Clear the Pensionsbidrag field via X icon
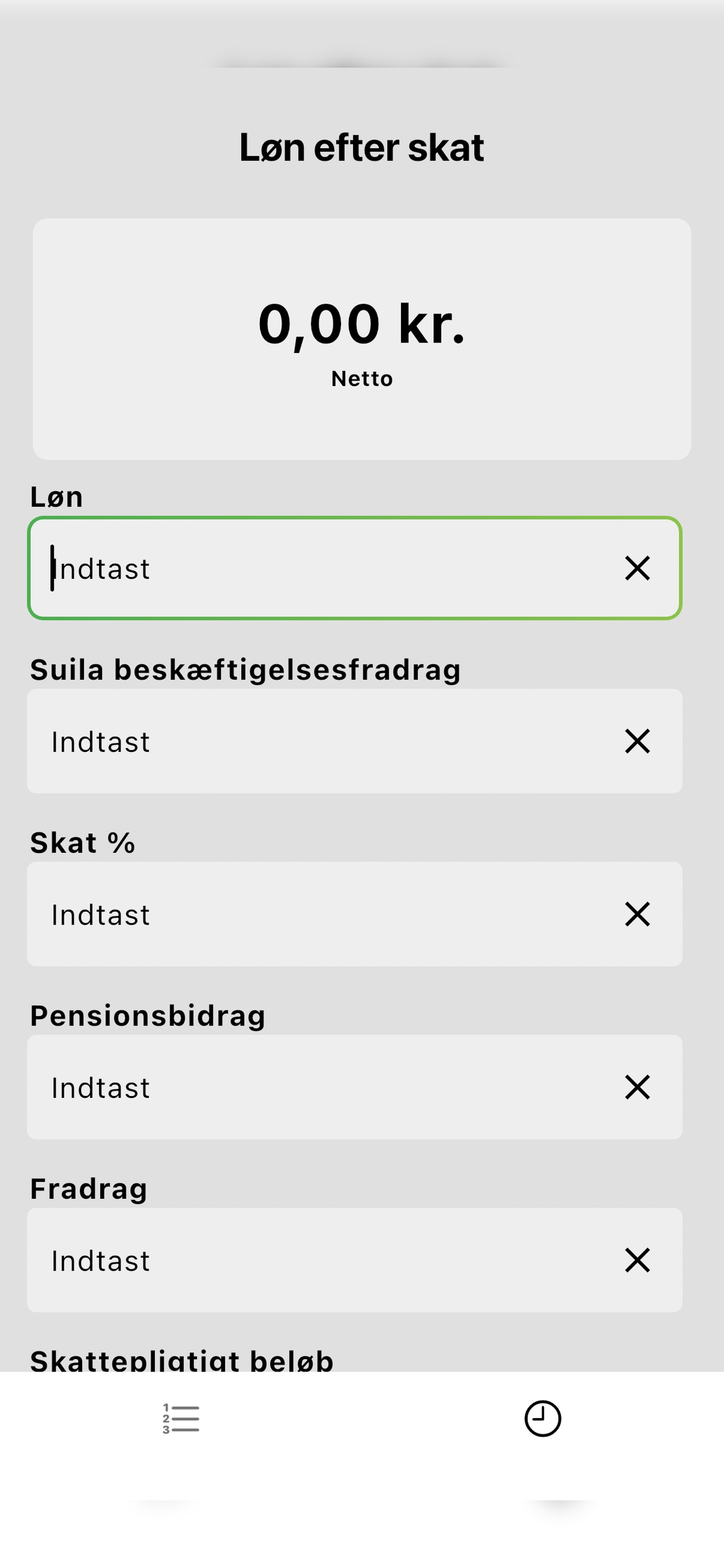This screenshot has width=724, height=1568. pyautogui.click(x=637, y=1087)
